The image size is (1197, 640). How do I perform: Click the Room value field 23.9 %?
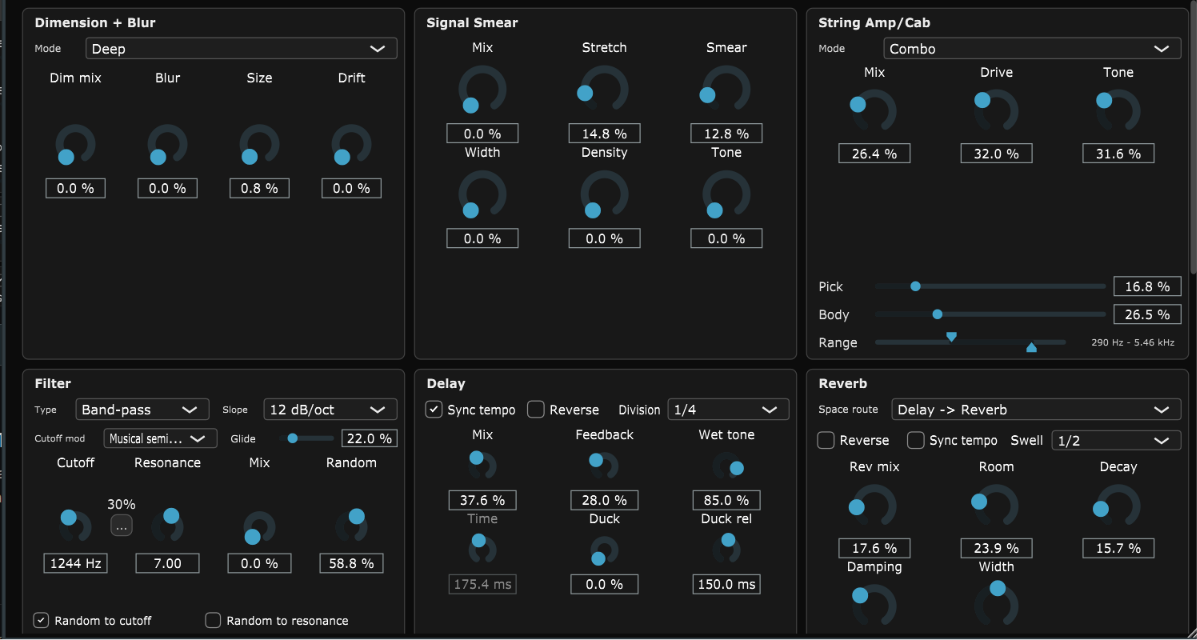pos(995,548)
